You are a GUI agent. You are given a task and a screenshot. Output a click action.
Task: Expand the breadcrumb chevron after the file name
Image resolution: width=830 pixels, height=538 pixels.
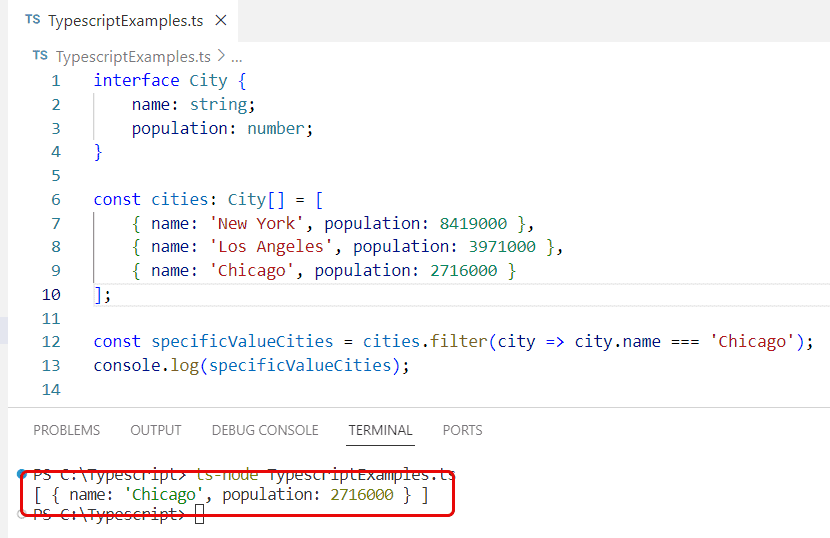pos(221,56)
